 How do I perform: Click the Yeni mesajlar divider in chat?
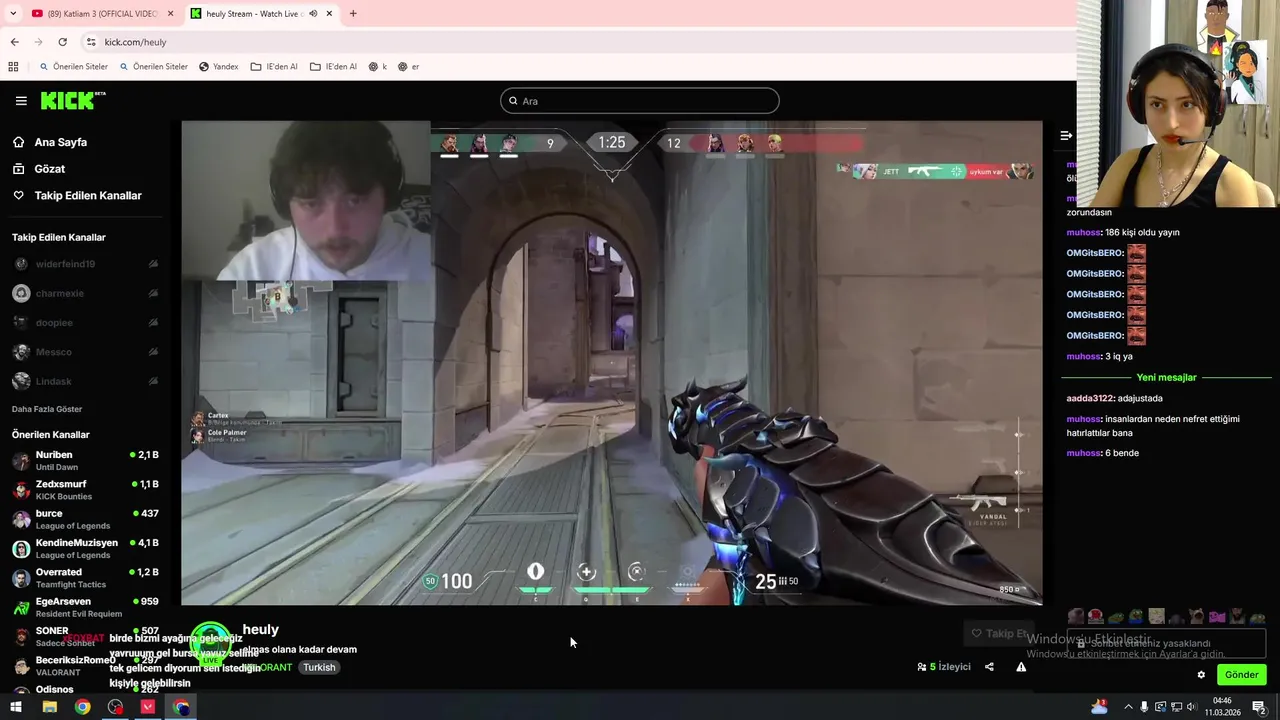1166,378
